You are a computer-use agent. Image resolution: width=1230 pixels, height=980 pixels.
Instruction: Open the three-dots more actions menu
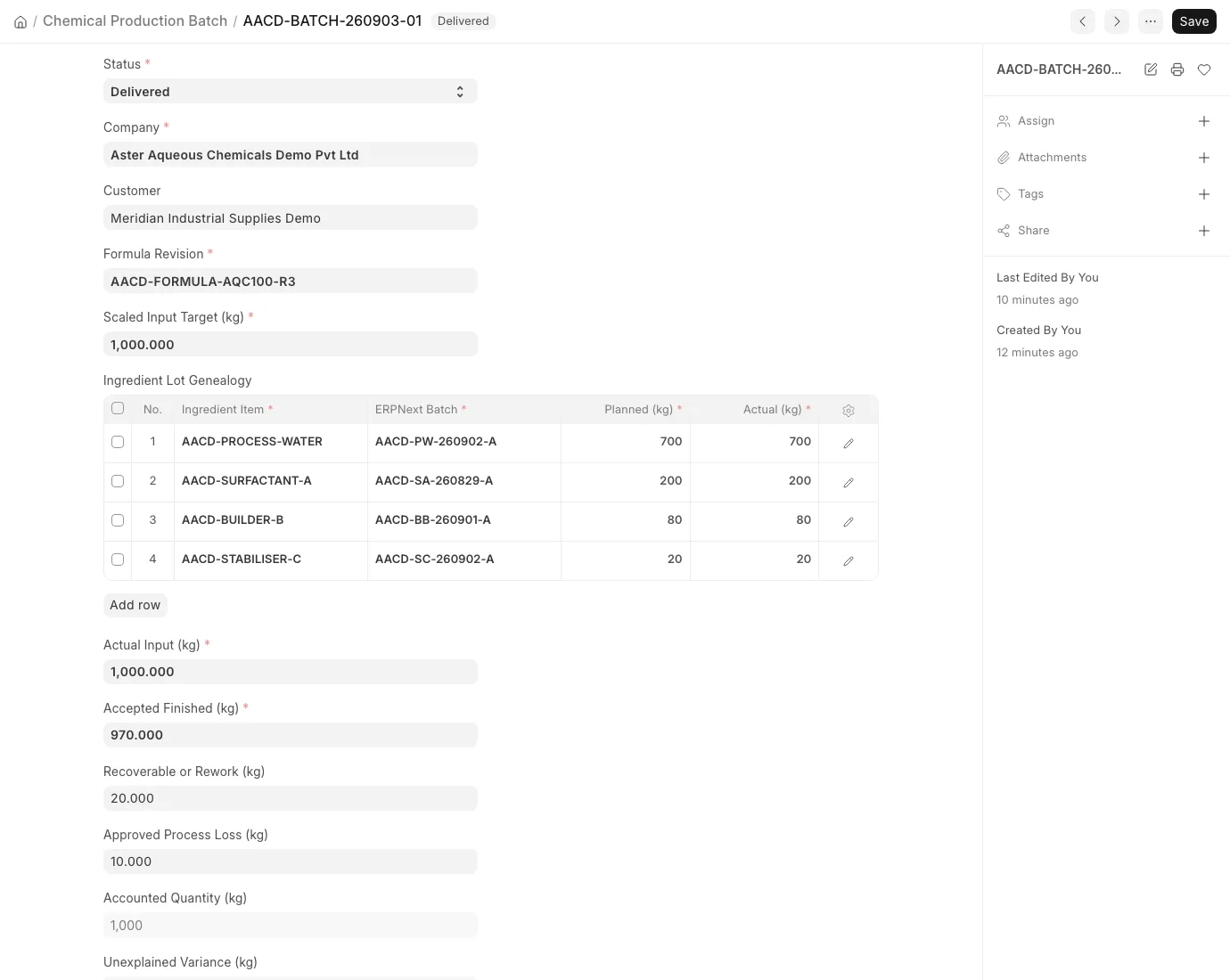point(1151,21)
